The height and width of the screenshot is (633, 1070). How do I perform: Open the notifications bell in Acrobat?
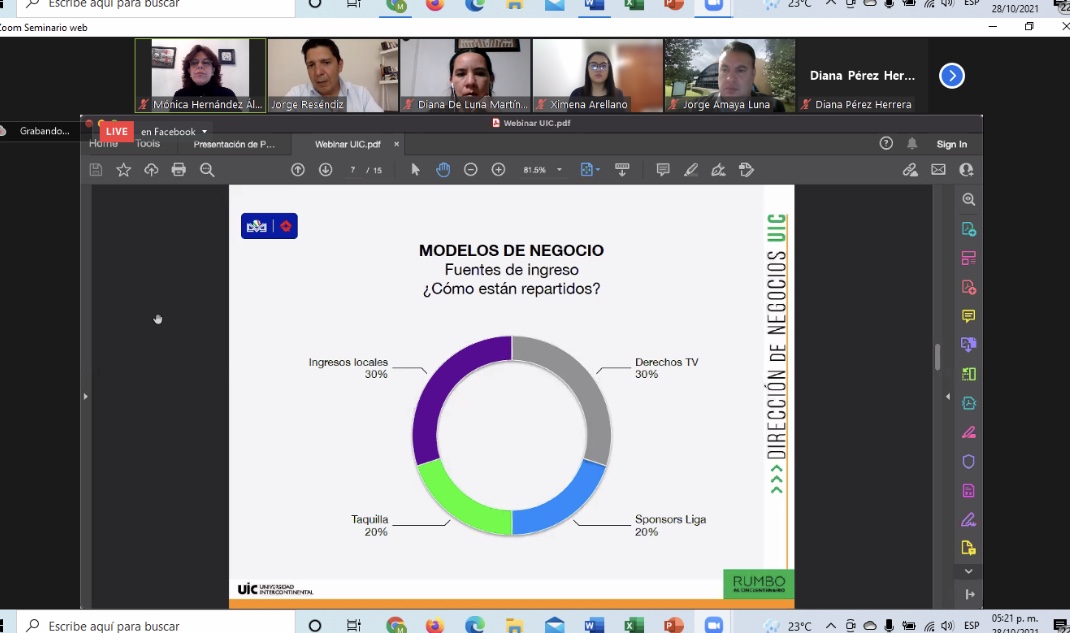pos(912,143)
